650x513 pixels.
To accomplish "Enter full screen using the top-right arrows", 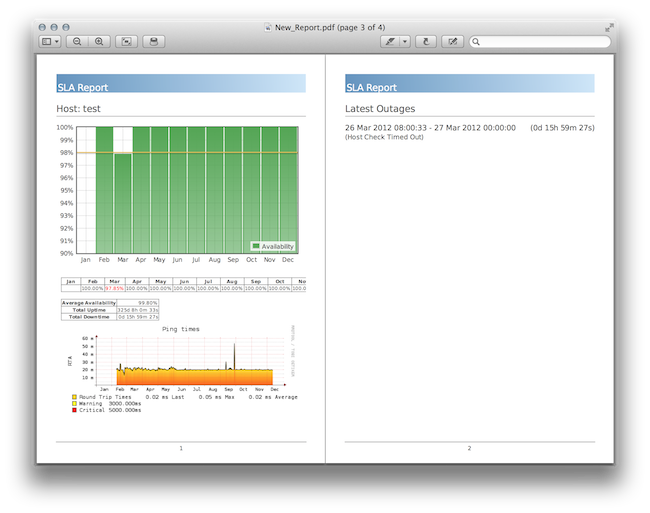I will coord(608,28).
